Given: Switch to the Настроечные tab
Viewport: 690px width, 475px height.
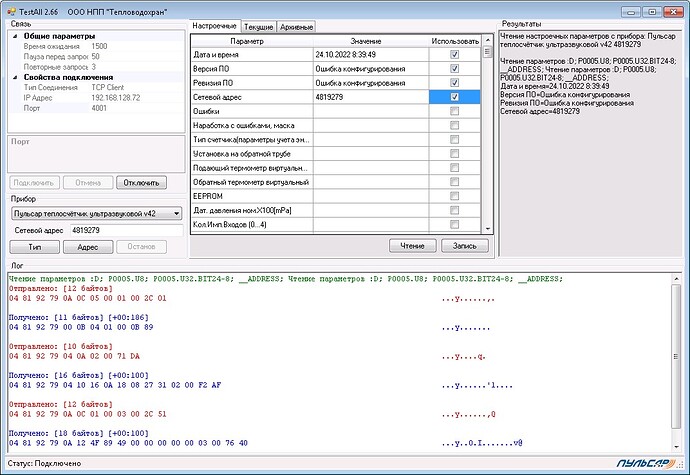Looking at the screenshot, I should (215, 26).
